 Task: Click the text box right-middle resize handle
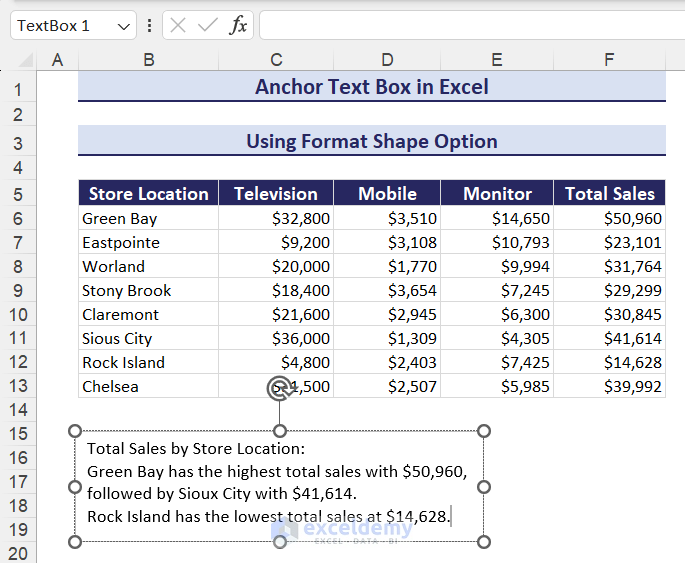pyautogui.click(x=484, y=487)
